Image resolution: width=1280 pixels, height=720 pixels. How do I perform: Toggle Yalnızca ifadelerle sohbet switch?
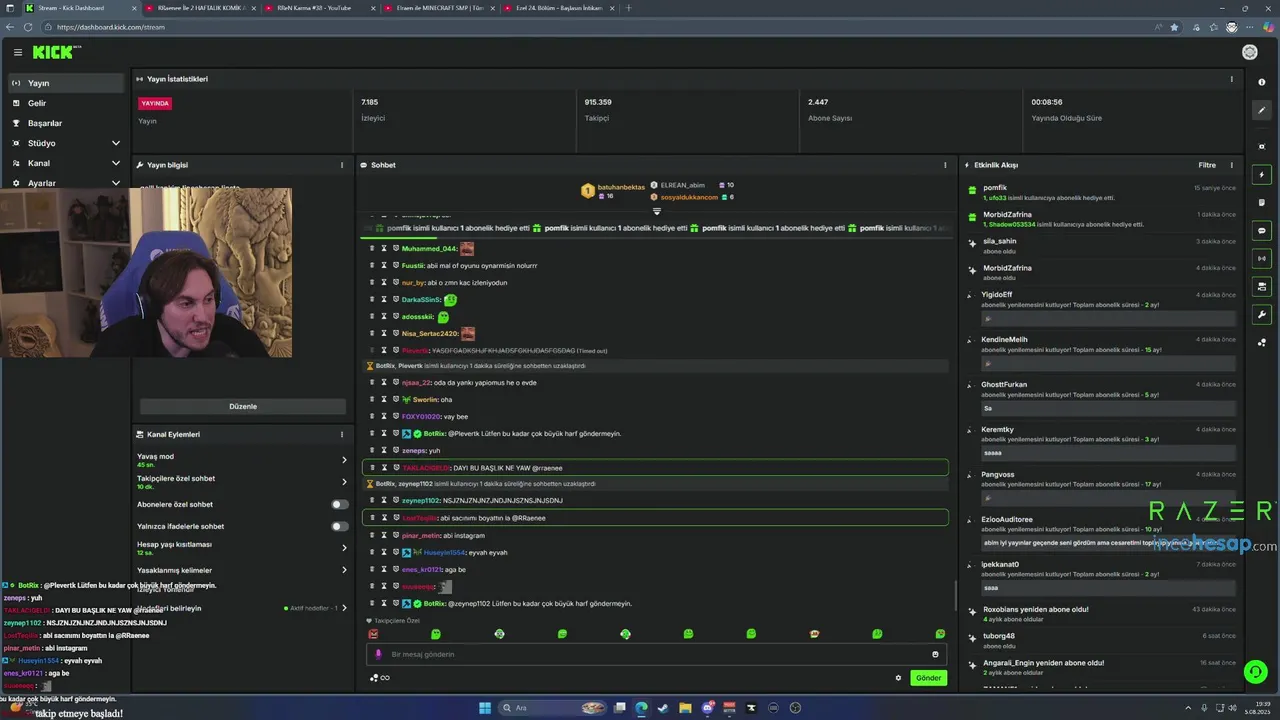[x=340, y=526]
